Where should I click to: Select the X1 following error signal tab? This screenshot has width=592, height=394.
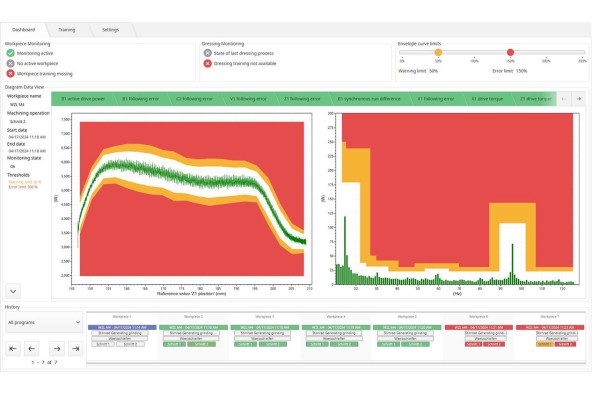tap(436, 99)
